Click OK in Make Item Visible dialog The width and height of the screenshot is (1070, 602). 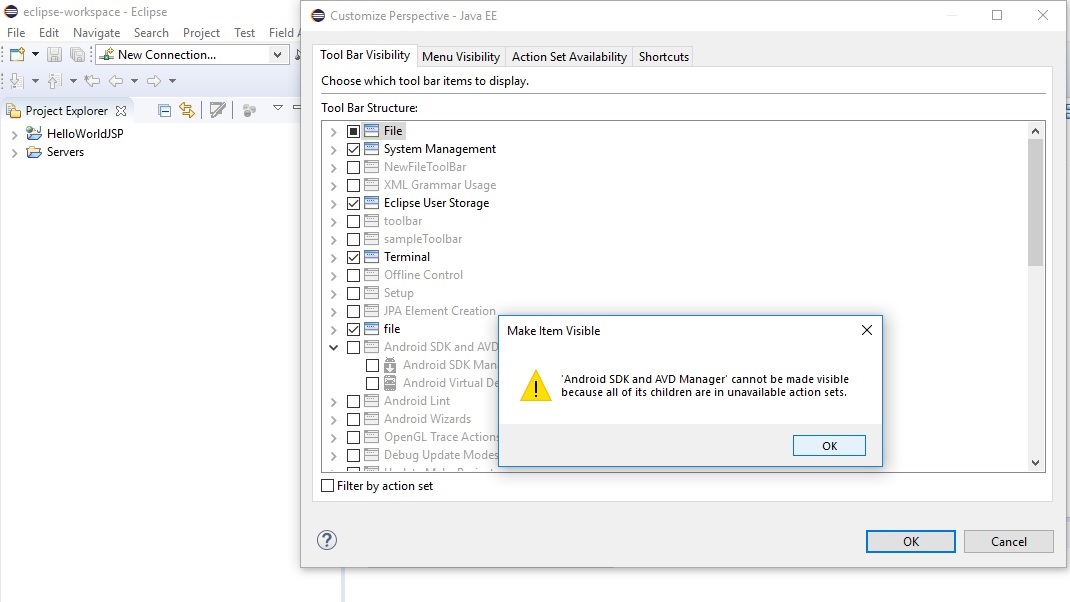(829, 446)
